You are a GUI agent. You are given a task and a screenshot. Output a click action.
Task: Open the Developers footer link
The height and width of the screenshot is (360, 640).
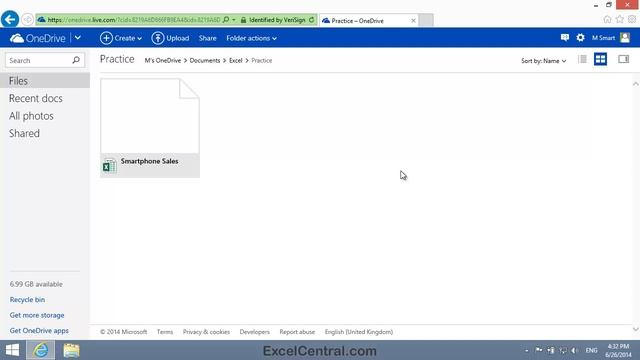tap(255, 332)
